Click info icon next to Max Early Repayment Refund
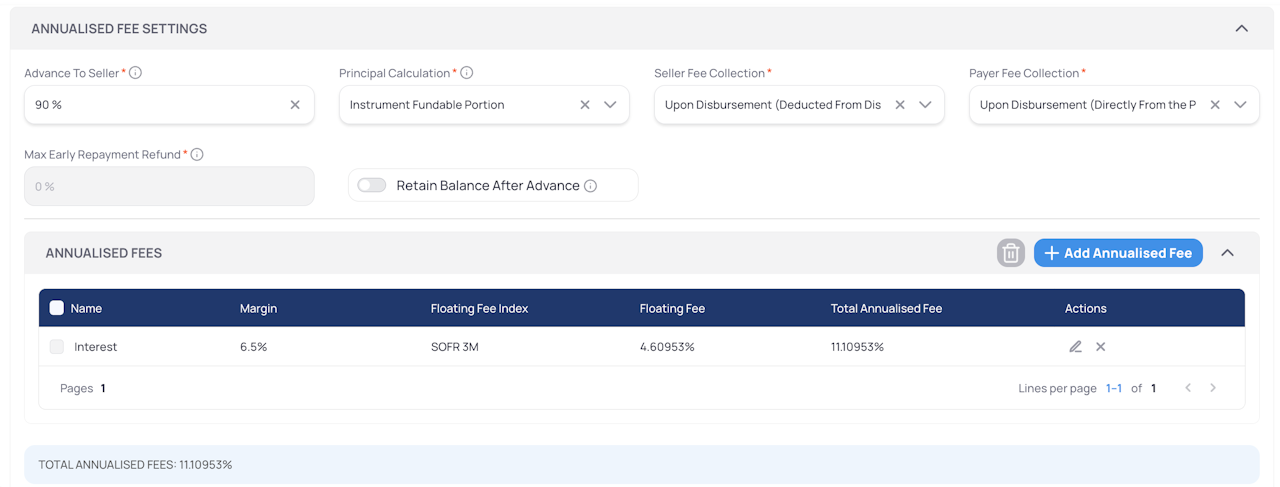The image size is (1280, 487). [197, 155]
